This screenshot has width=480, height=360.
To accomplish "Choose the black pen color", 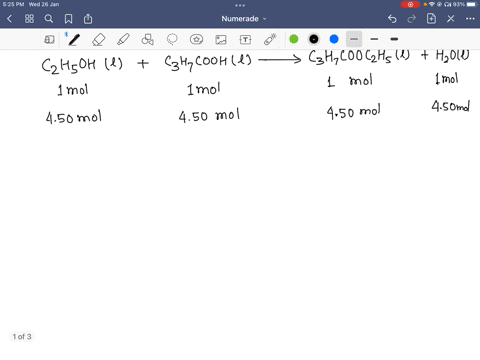I will [314, 39].
